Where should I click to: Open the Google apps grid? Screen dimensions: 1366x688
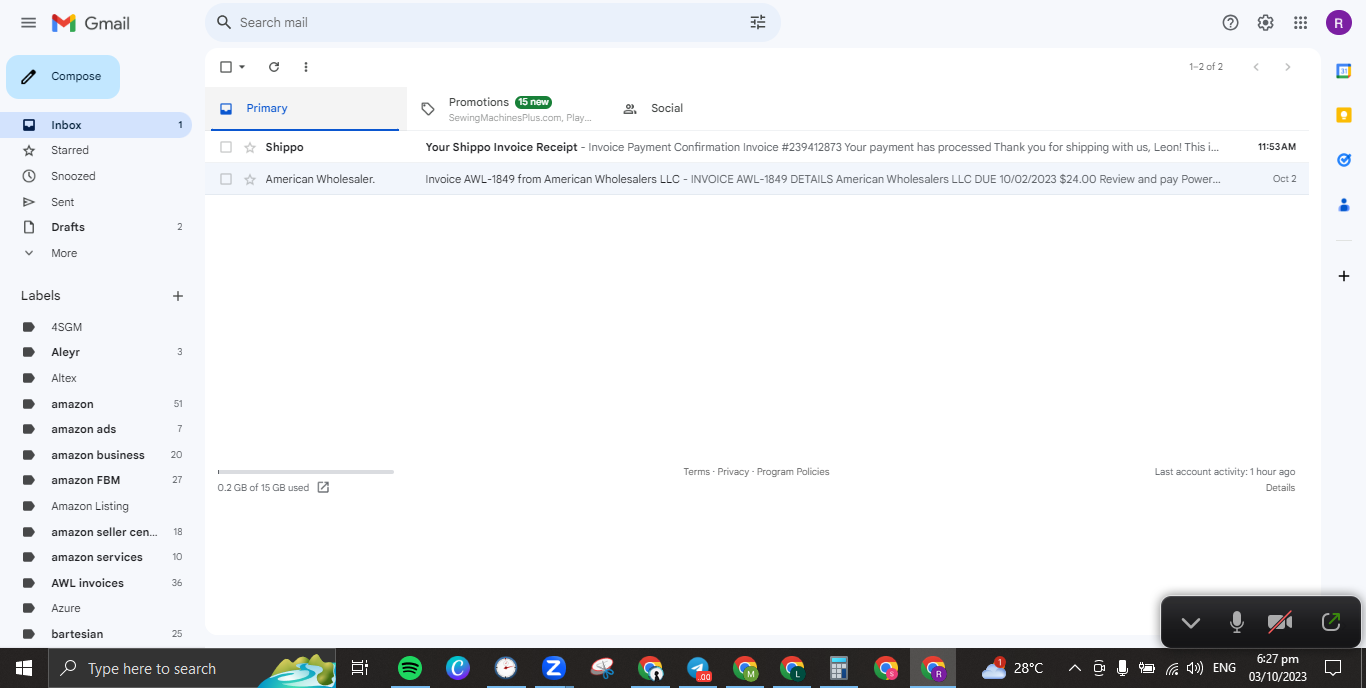(1300, 22)
